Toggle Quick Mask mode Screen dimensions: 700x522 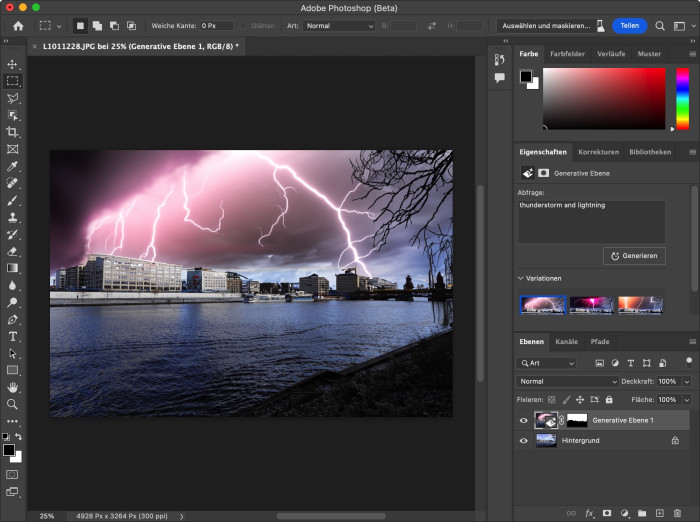tap(12, 474)
